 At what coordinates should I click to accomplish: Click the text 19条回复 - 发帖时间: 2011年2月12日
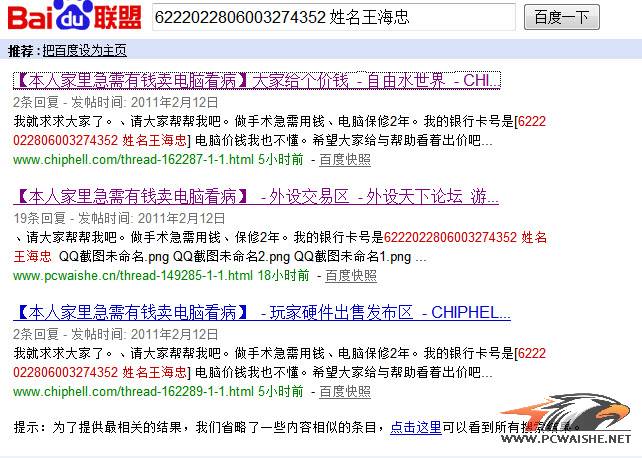pyautogui.click(x=119, y=218)
